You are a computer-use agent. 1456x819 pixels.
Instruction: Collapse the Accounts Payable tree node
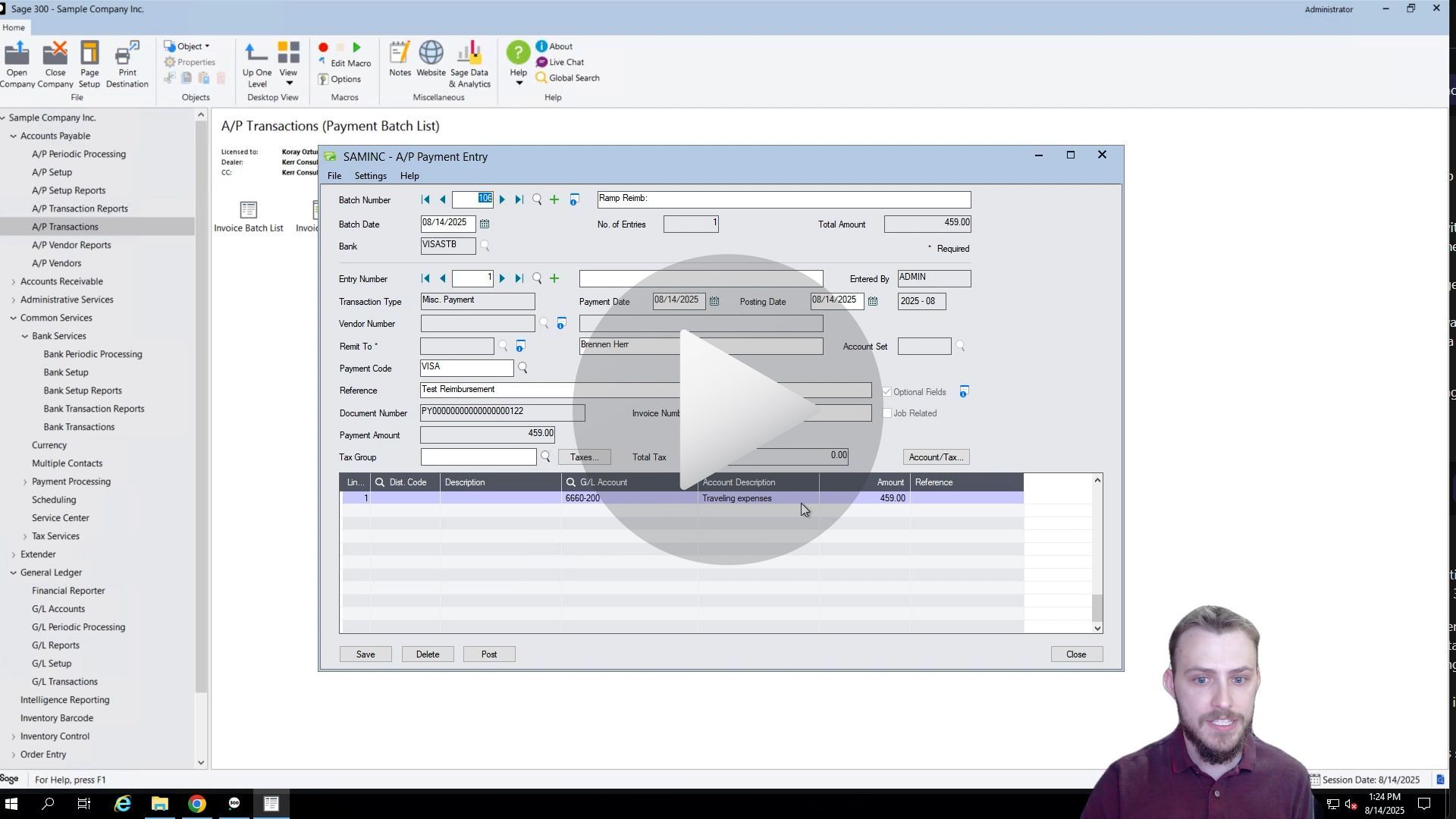[x=13, y=136]
